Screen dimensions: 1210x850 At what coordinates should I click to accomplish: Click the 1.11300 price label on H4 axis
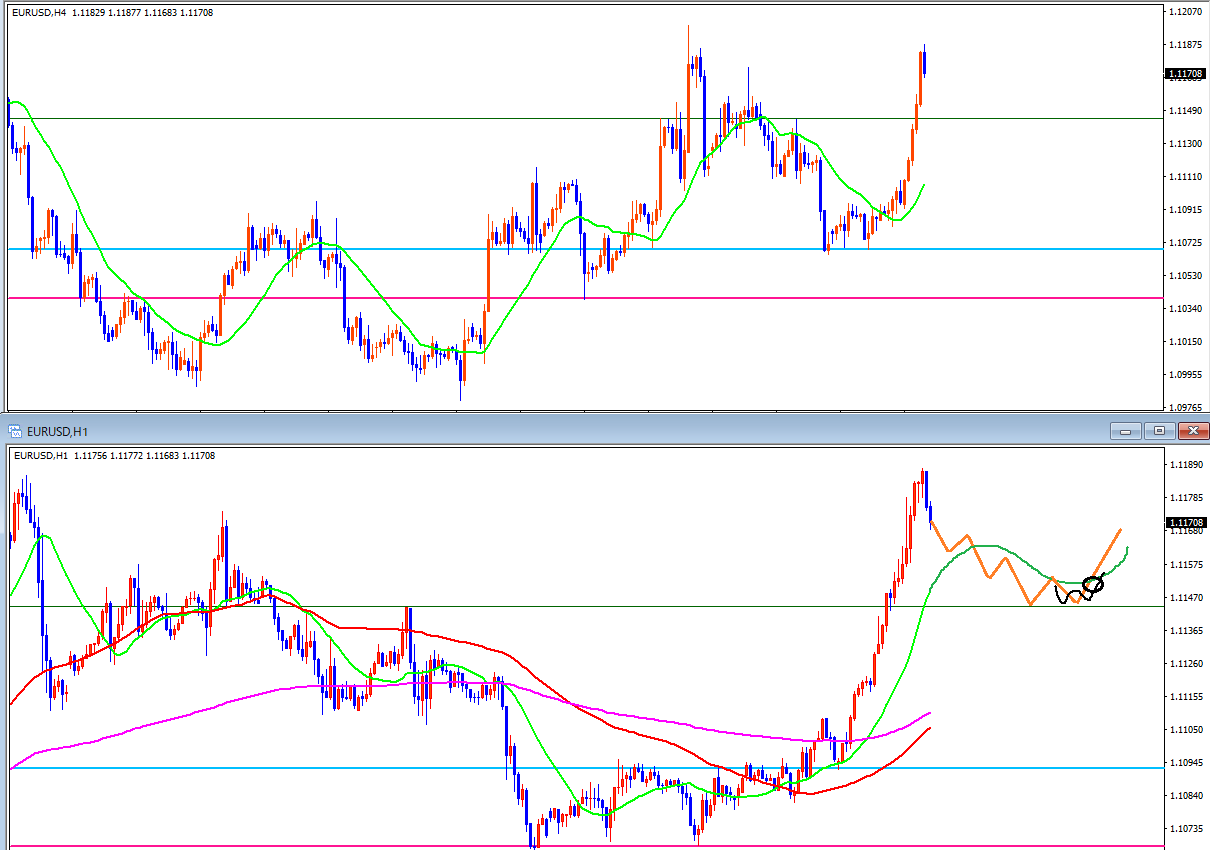tap(1185, 144)
